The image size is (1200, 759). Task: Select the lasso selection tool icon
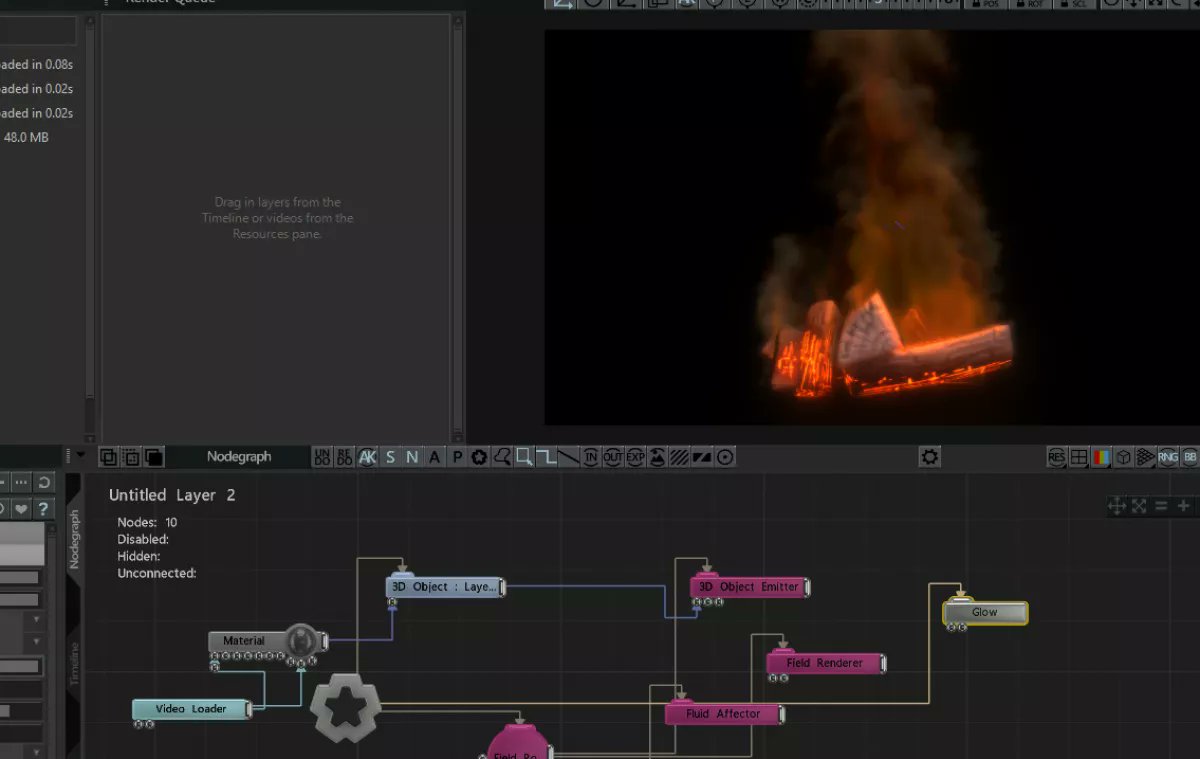click(x=502, y=457)
